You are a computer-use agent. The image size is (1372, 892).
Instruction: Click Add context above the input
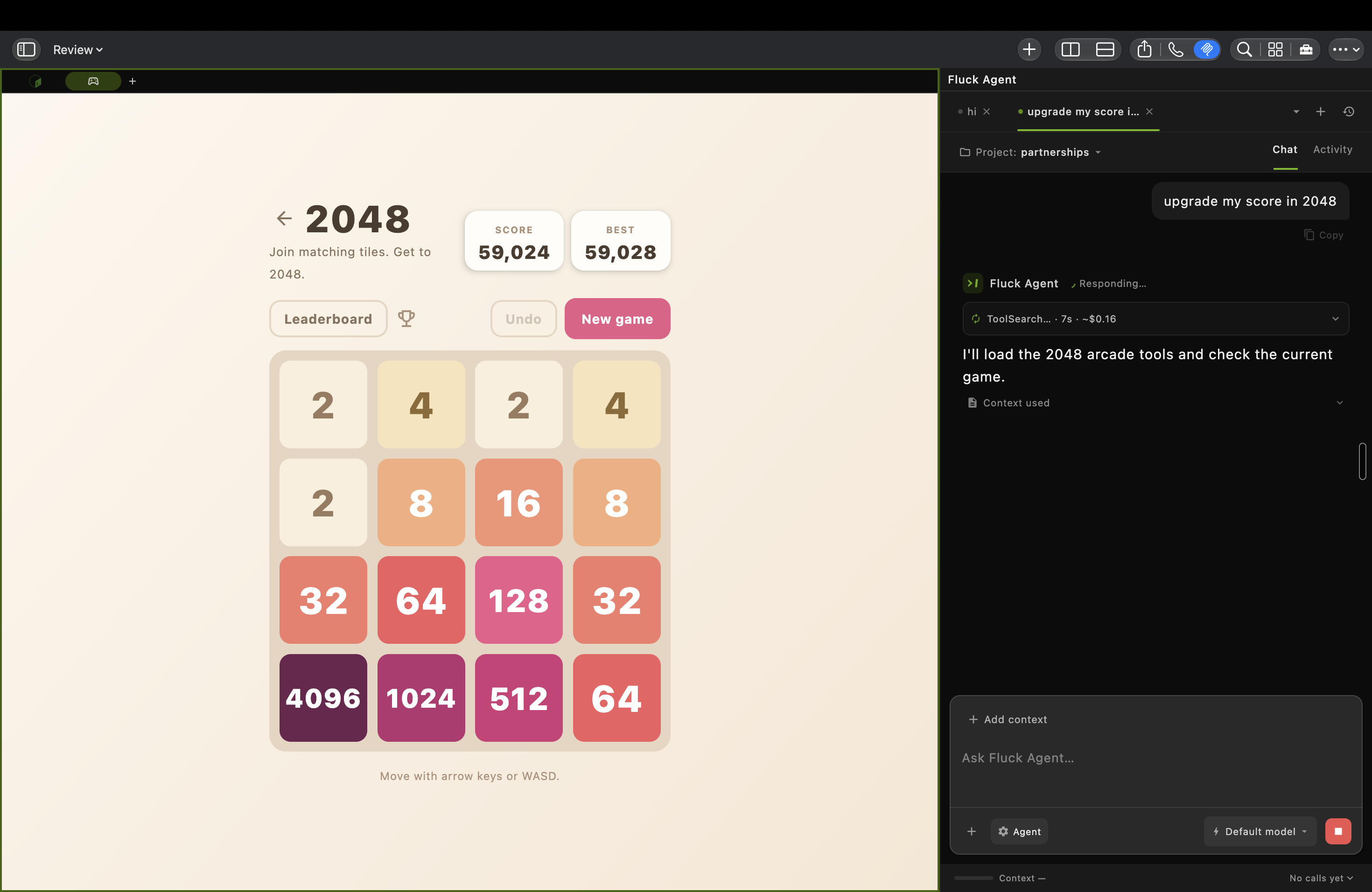tap(1008, 720)
